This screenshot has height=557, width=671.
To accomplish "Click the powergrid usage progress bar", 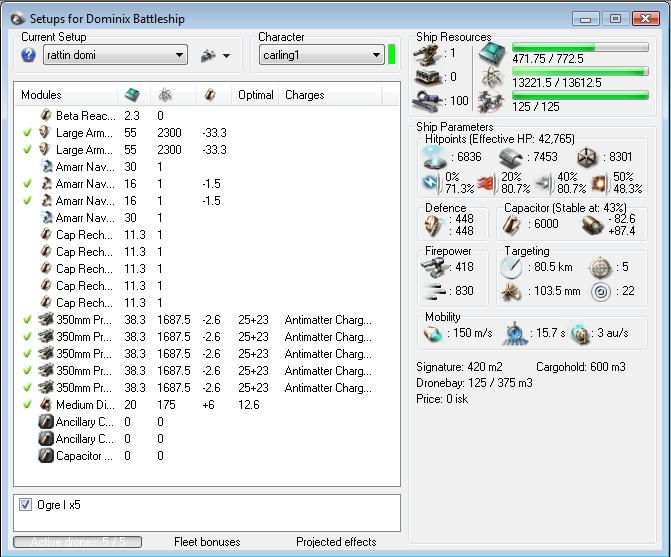I will coord(580,71).
